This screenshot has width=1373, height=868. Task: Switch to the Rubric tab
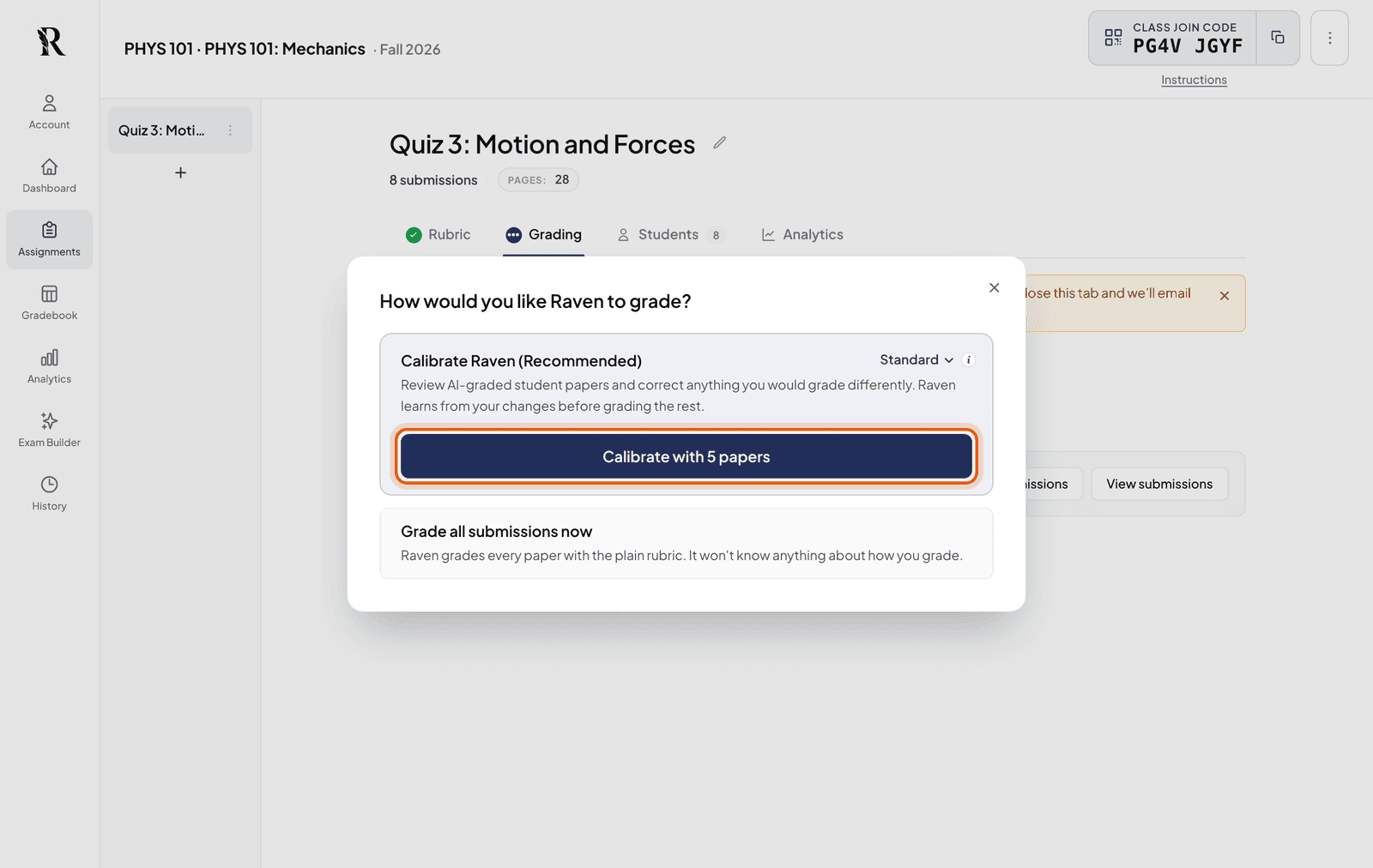pos(439,235)
